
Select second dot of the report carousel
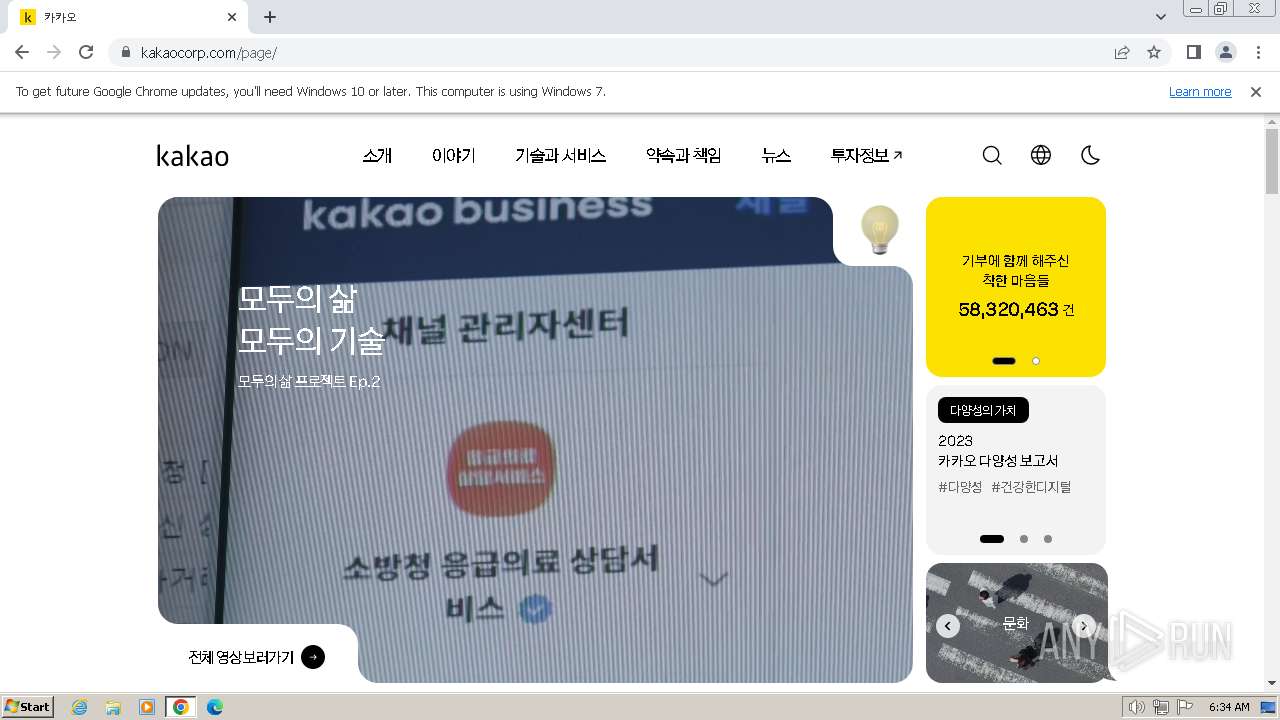[1024, 539]
